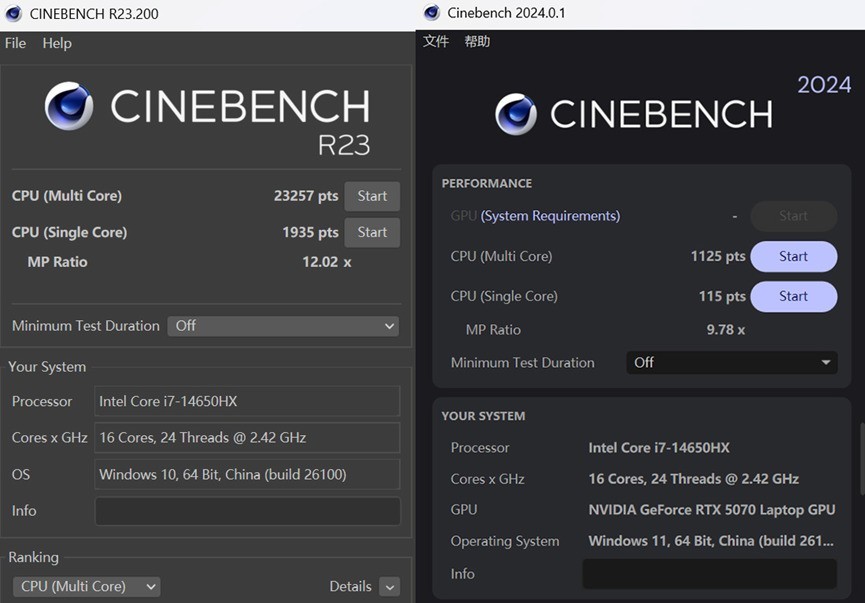Click the Cinebench 2024 sphere logo
Viewport: 865px width, 603px height.
click(x=516, y=114)
